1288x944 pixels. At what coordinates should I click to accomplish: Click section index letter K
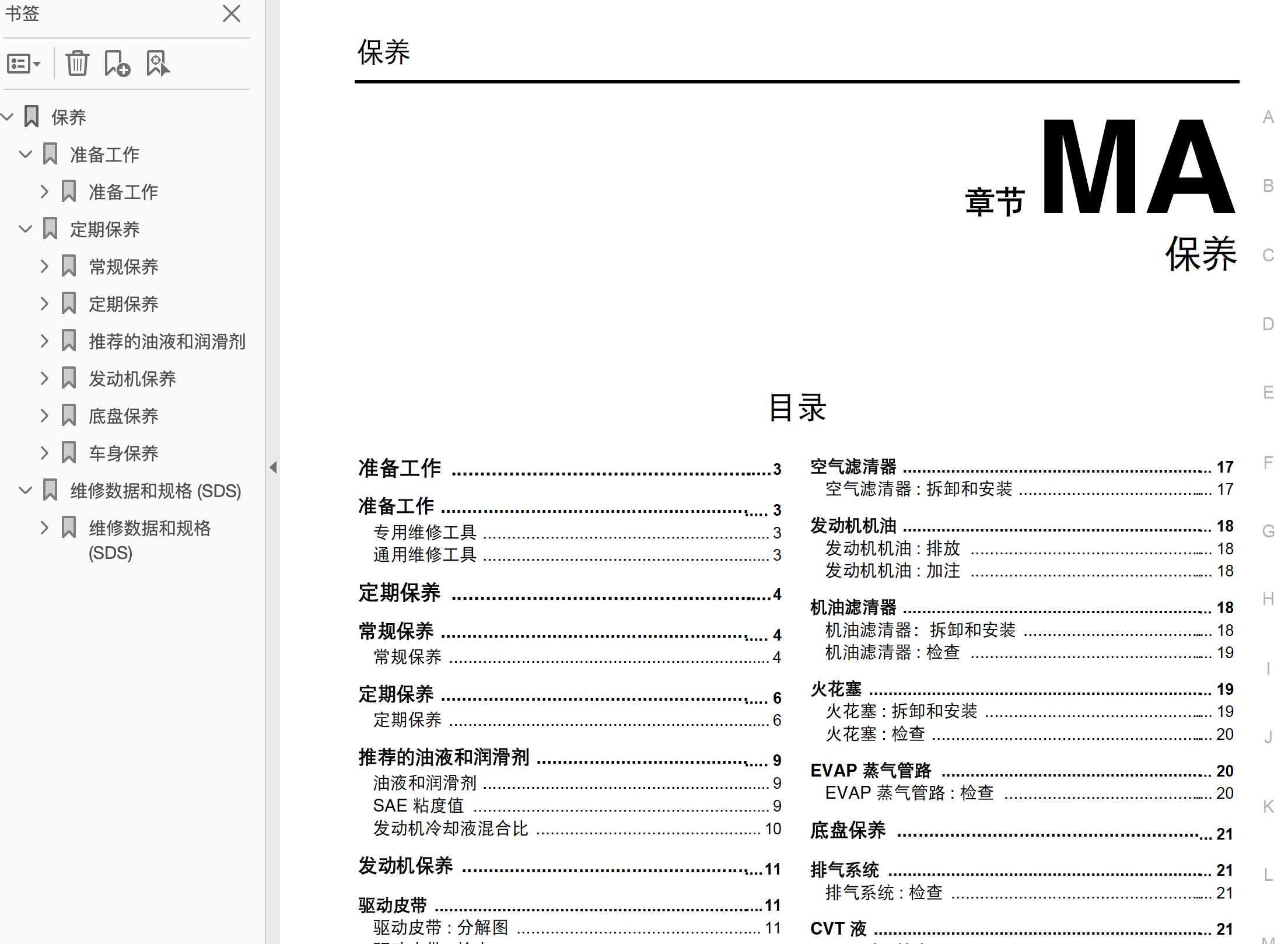1268,807
